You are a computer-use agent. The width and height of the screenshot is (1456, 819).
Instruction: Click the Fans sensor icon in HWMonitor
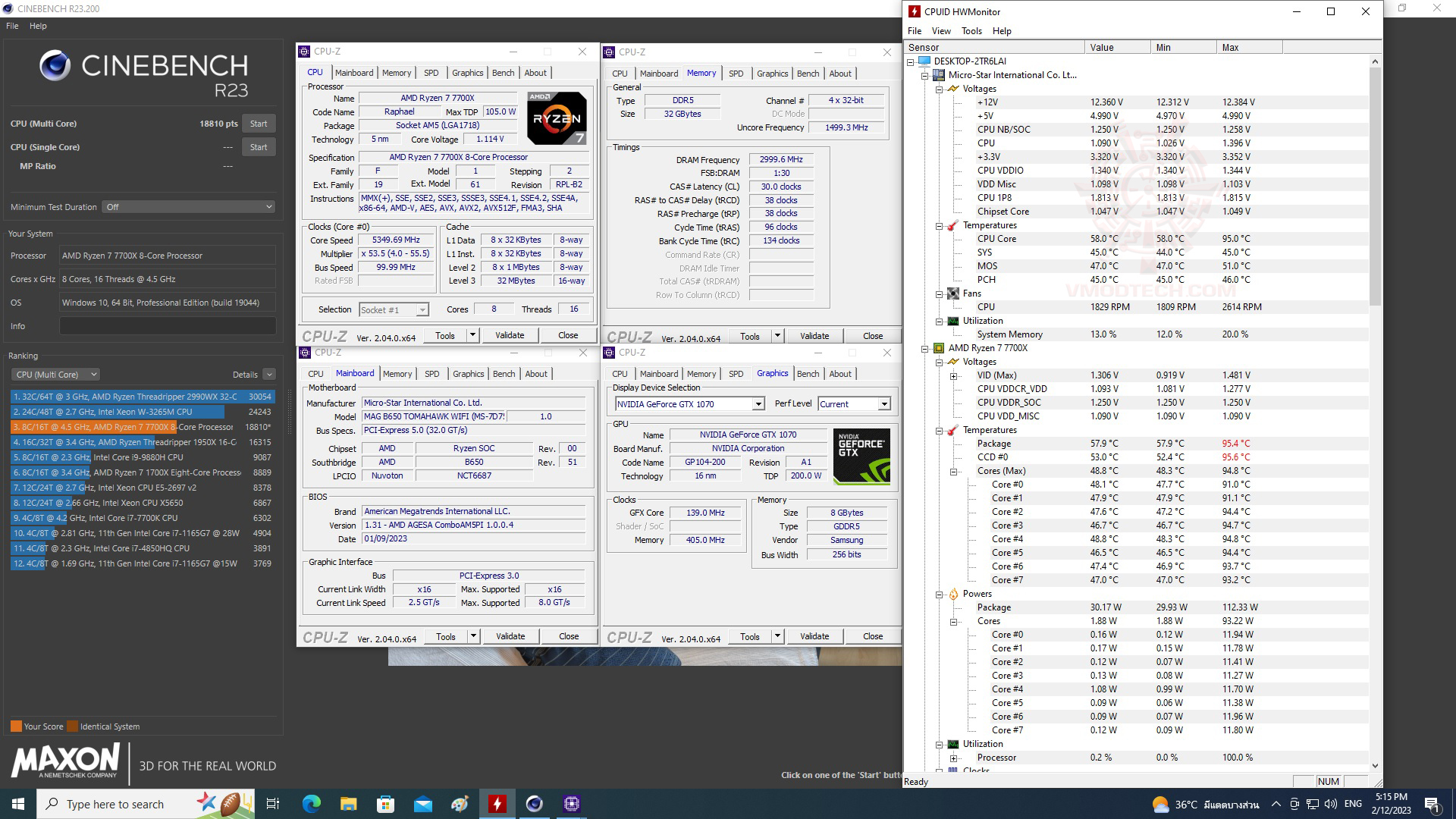[x=955, y=293]
